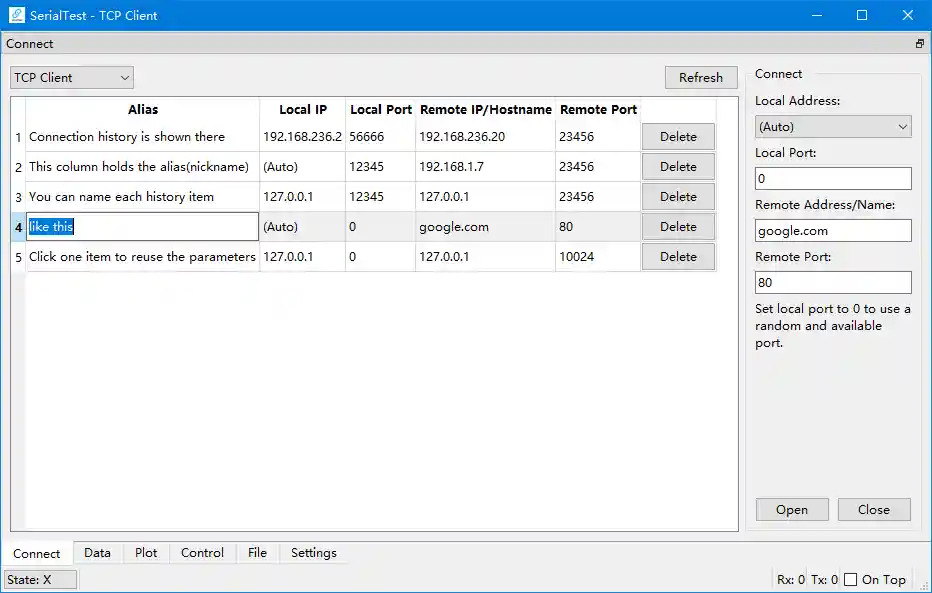The height and width of the screenshot is (593, 932).
Task: Select the Remote Port field showing 80
Action: click(x=833, y=282)
